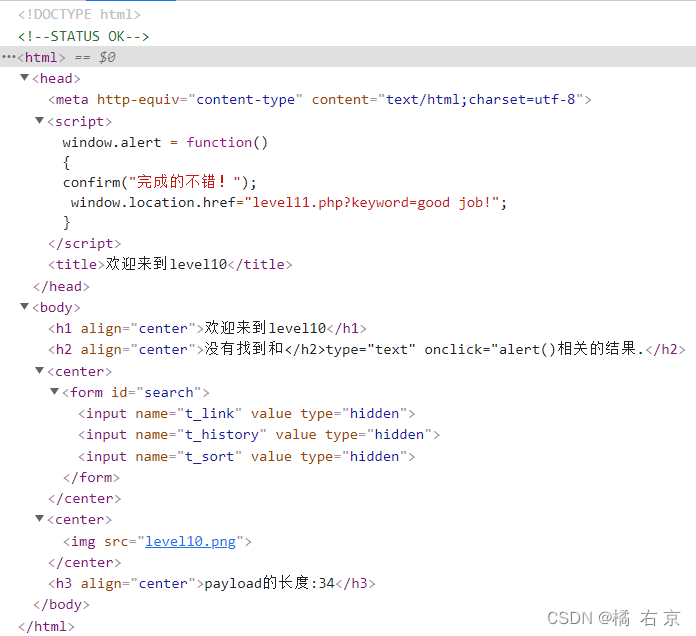Collapse the script element triangle

point(40,121)
